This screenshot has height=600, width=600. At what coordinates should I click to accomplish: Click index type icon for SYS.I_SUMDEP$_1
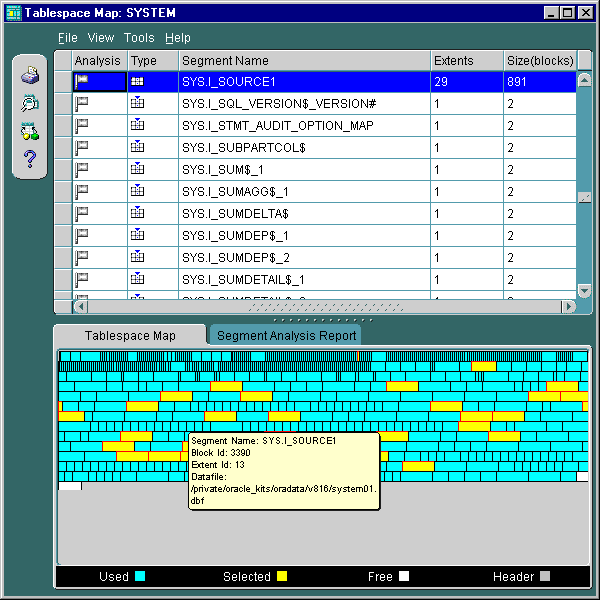137,235
